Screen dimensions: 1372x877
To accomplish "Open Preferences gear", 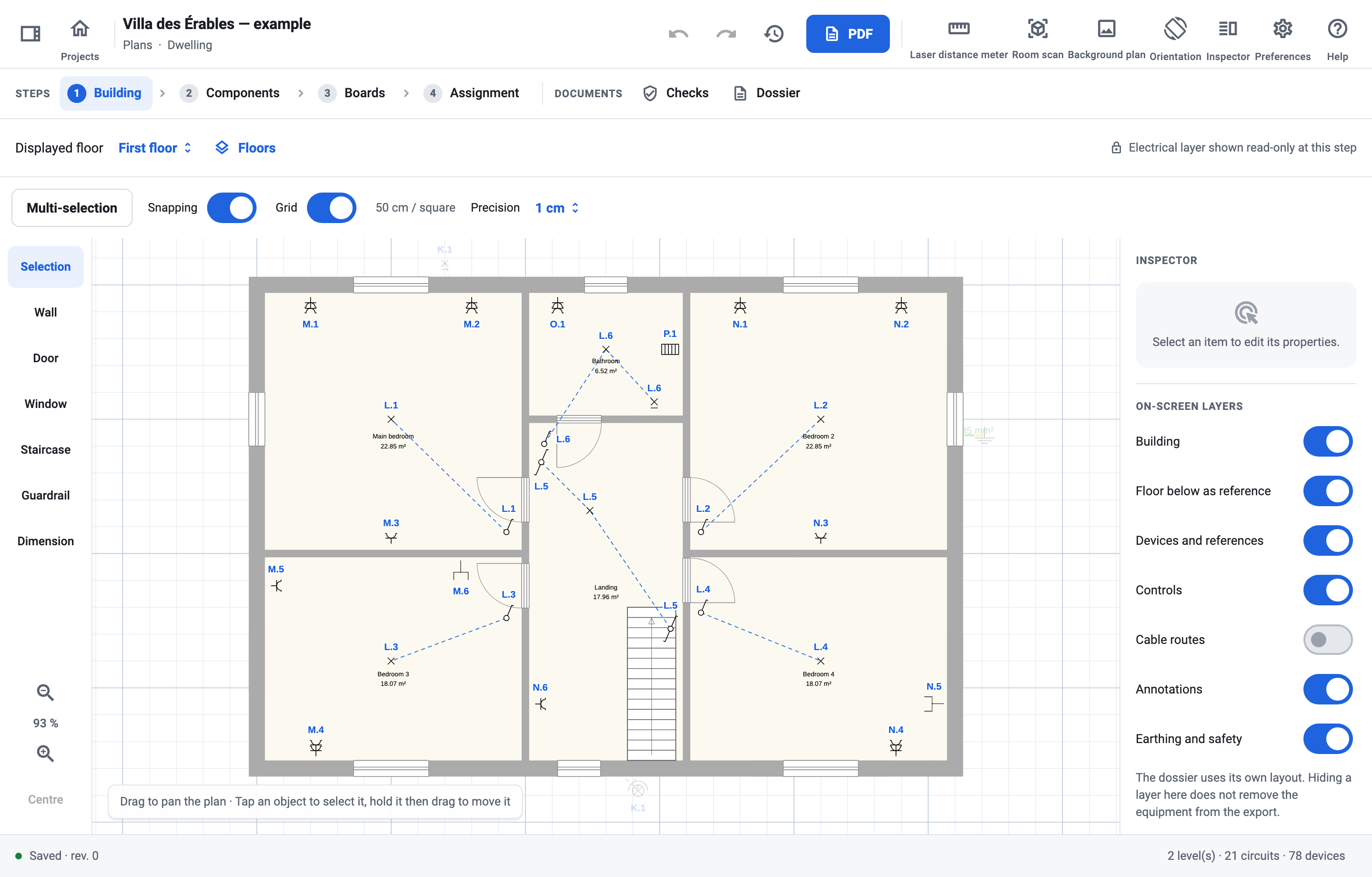I will 1282,38.
